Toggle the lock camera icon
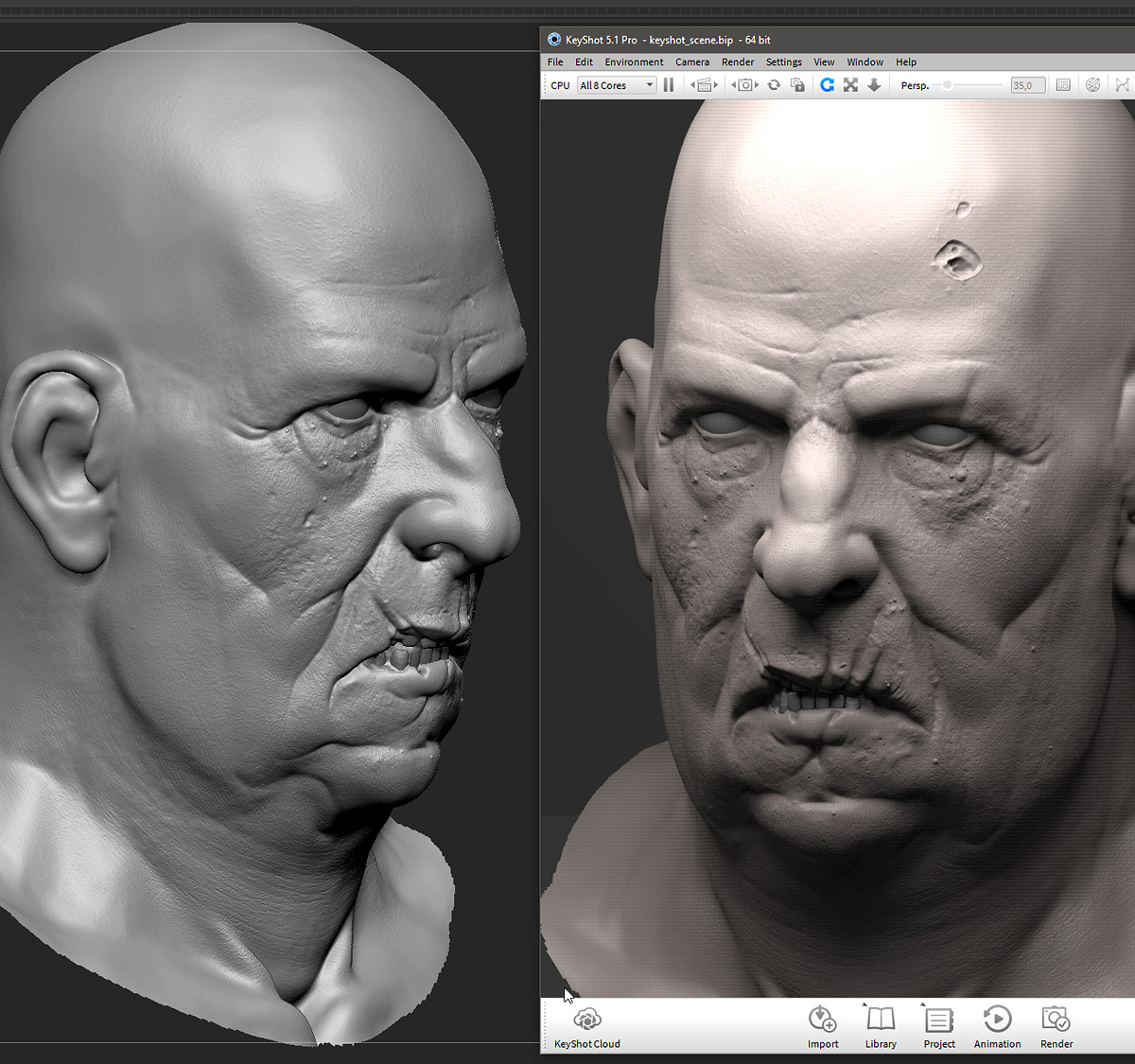The width and height of the screenshot is (1135, 1064). [x=797, y=85]
